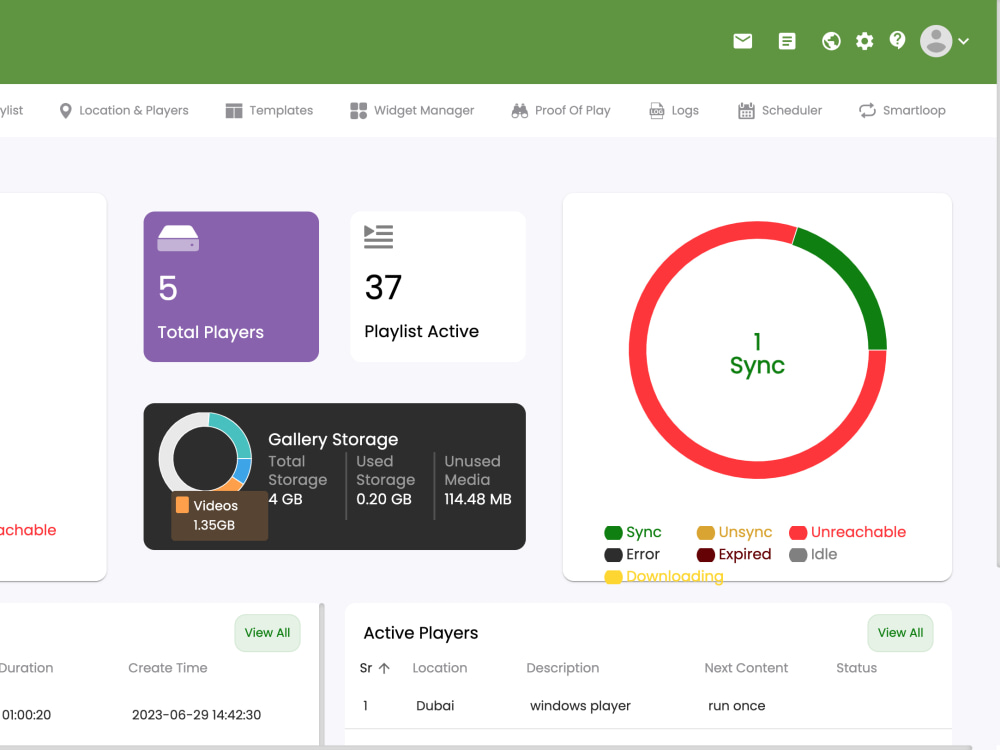Click the notes icon in the top bar
The height and width of the screenshot is (750, 1000).
click(787, 41)
